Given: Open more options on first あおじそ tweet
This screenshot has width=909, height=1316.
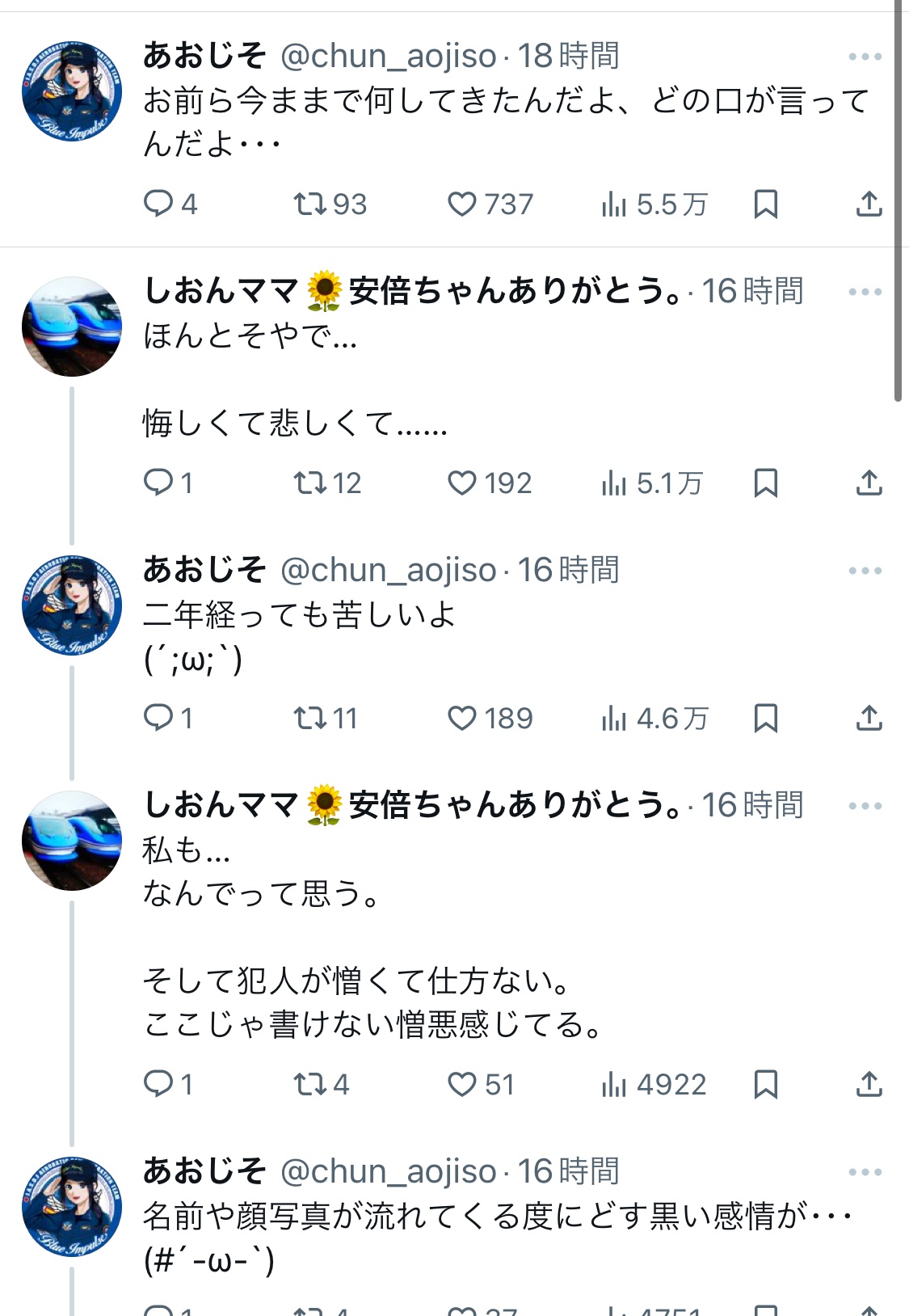Looking at the screenshot, I should click(865, 57).
